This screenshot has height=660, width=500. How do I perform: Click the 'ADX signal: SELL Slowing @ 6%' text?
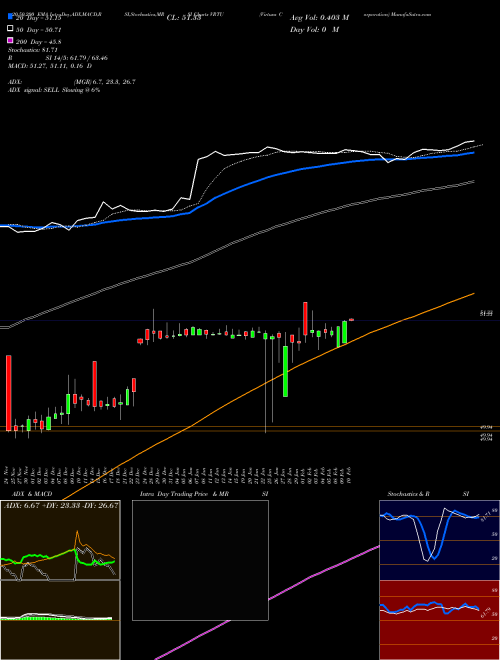click(54, 90)
